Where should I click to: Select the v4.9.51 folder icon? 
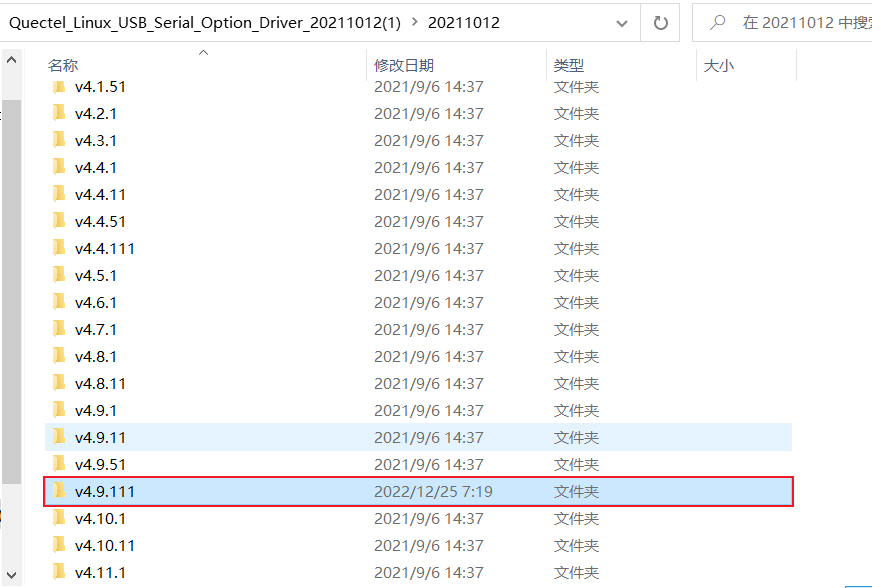[59, 464]
